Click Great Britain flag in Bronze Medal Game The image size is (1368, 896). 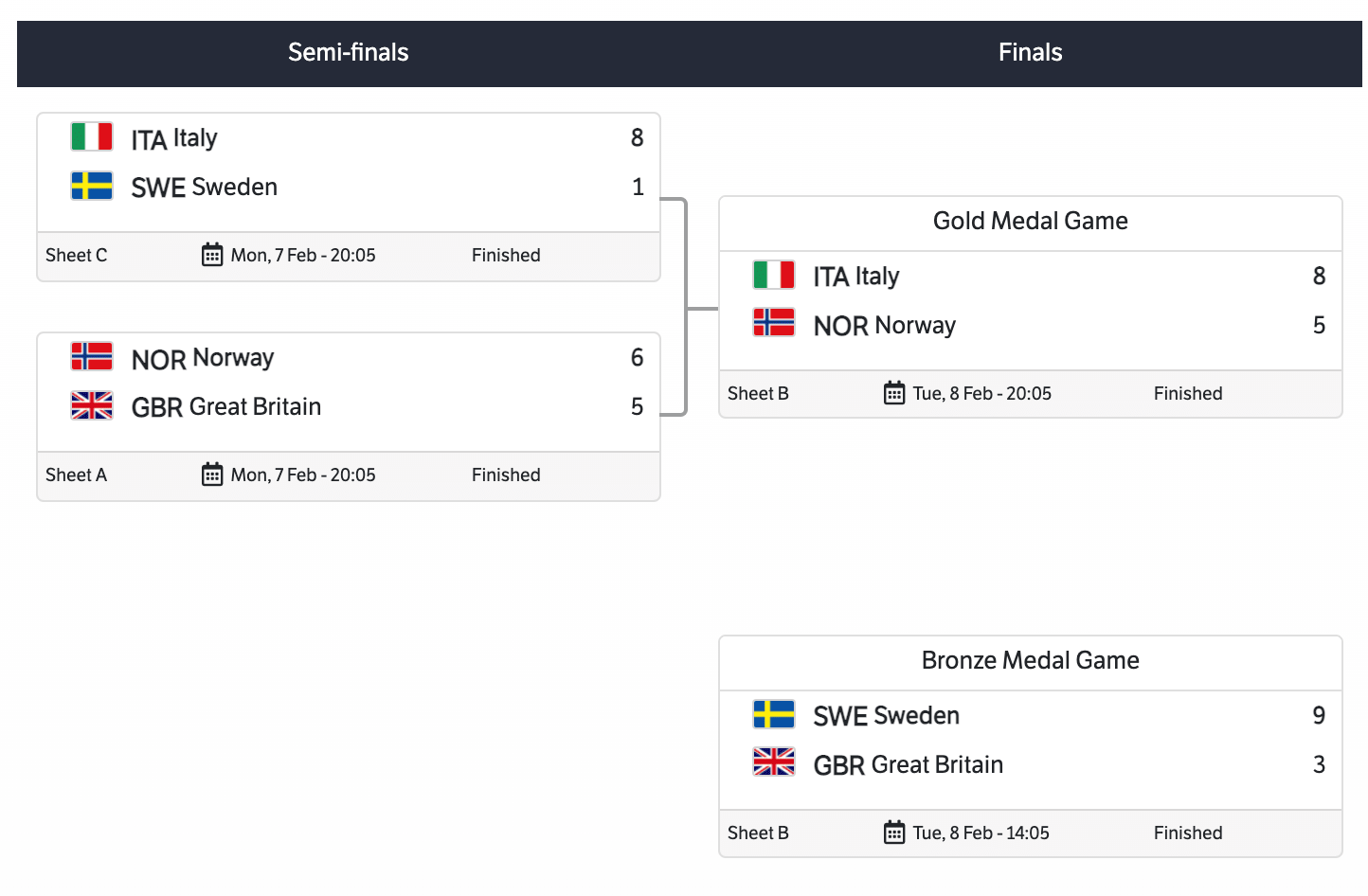[774, 762]
